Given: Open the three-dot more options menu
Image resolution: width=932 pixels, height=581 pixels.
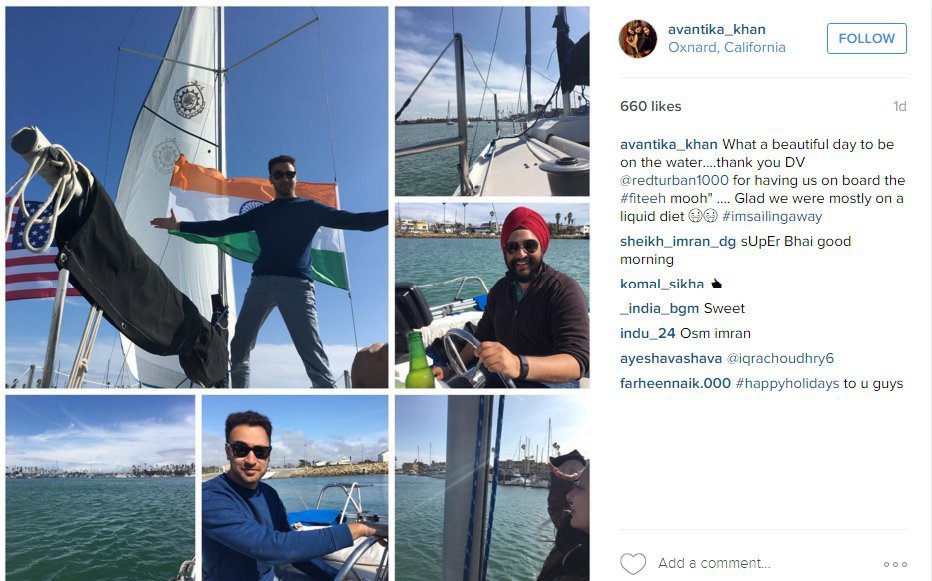Looking at the screenshot, I should click(x=895, y=564).
